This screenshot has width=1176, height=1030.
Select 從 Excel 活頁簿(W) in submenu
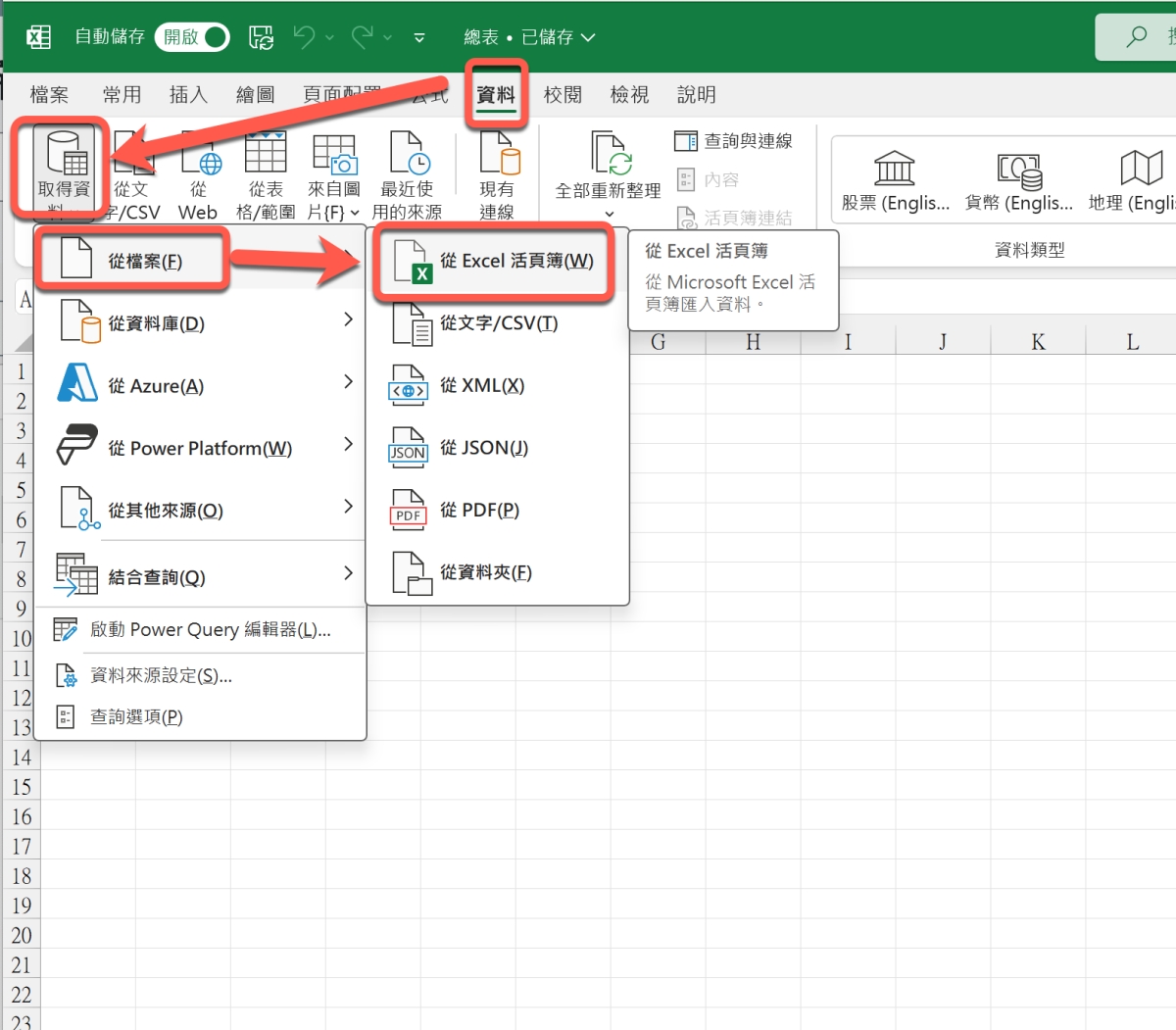tap(497, 261)
